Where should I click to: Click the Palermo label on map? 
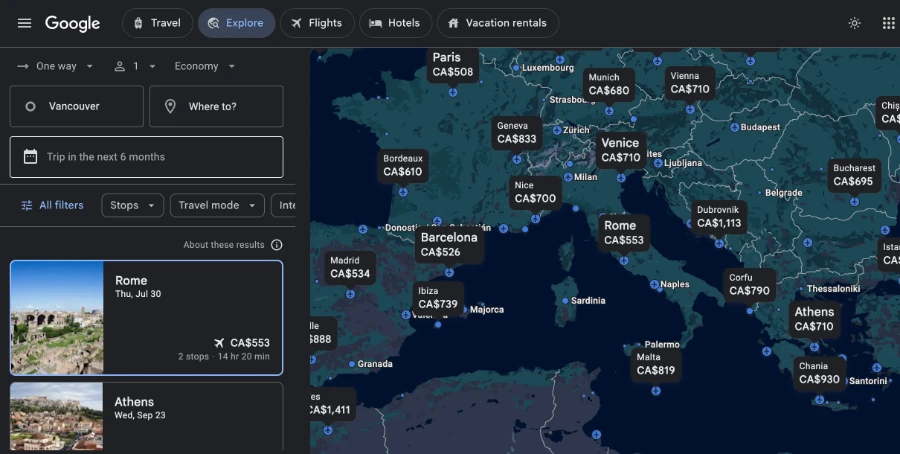click(x=662, y=345)
